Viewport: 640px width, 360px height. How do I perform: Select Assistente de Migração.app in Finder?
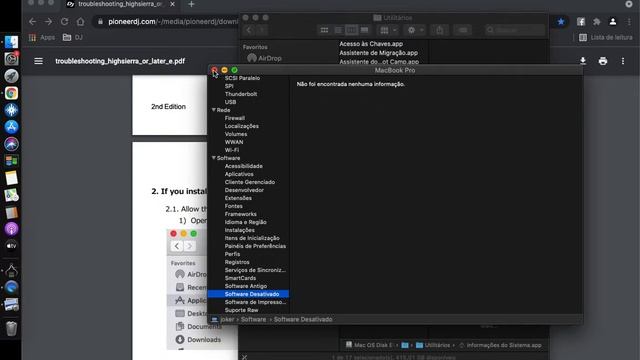click(x=378, y=53)
